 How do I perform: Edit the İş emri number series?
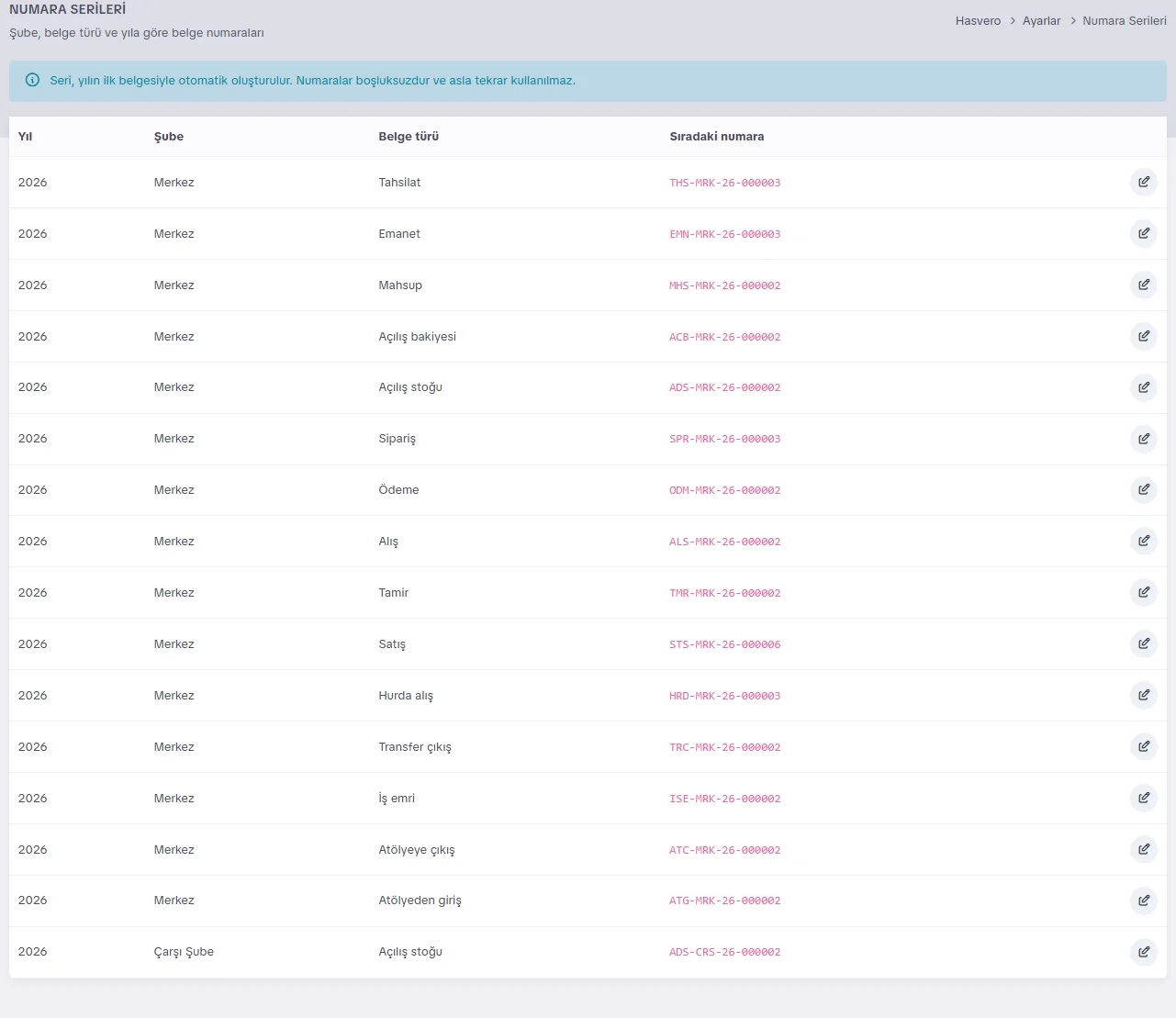pos(1143,798)
